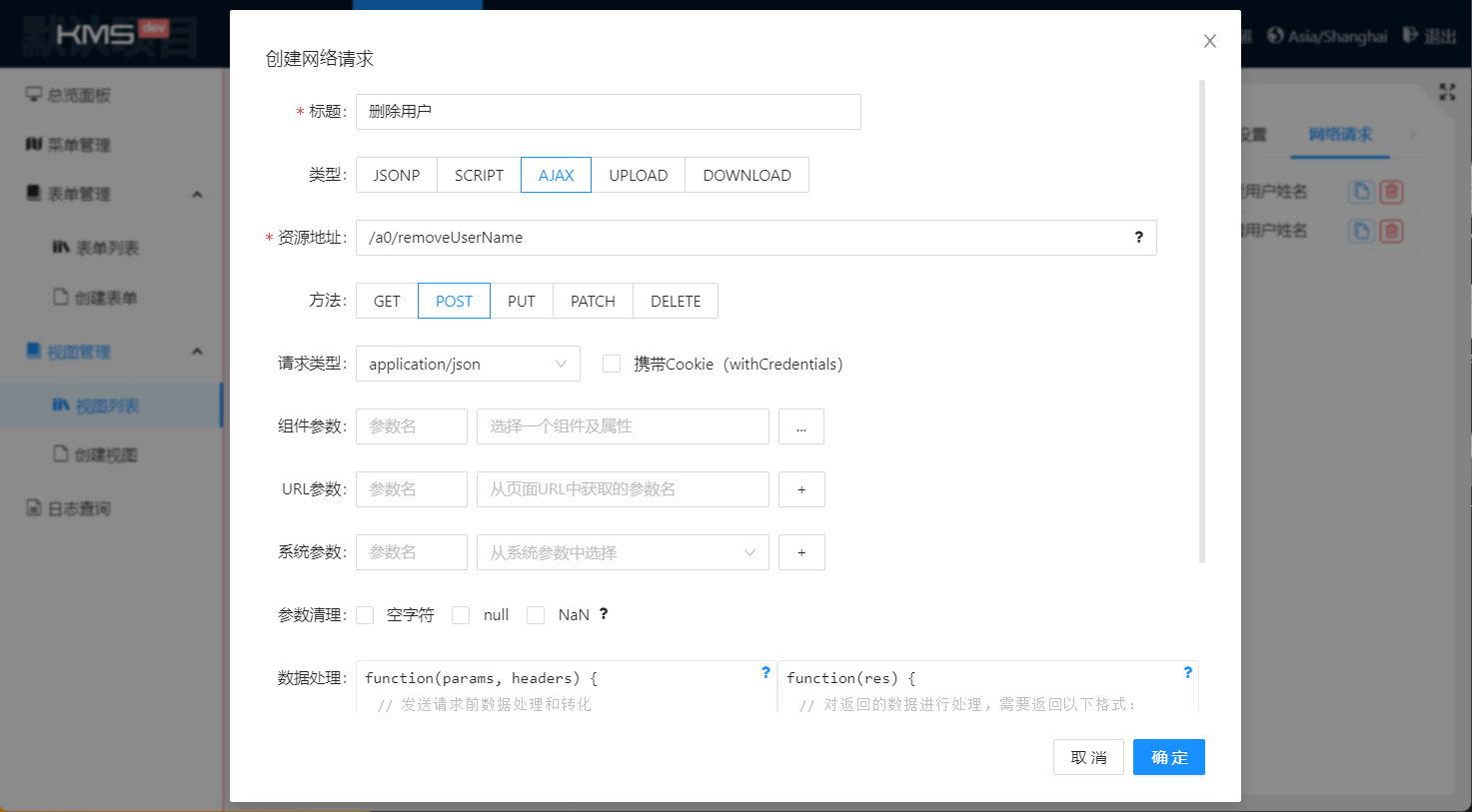Check the 空字符 parameter cleanup box
The width and height of the screenshot is (1472, 812).
(366, 615)
